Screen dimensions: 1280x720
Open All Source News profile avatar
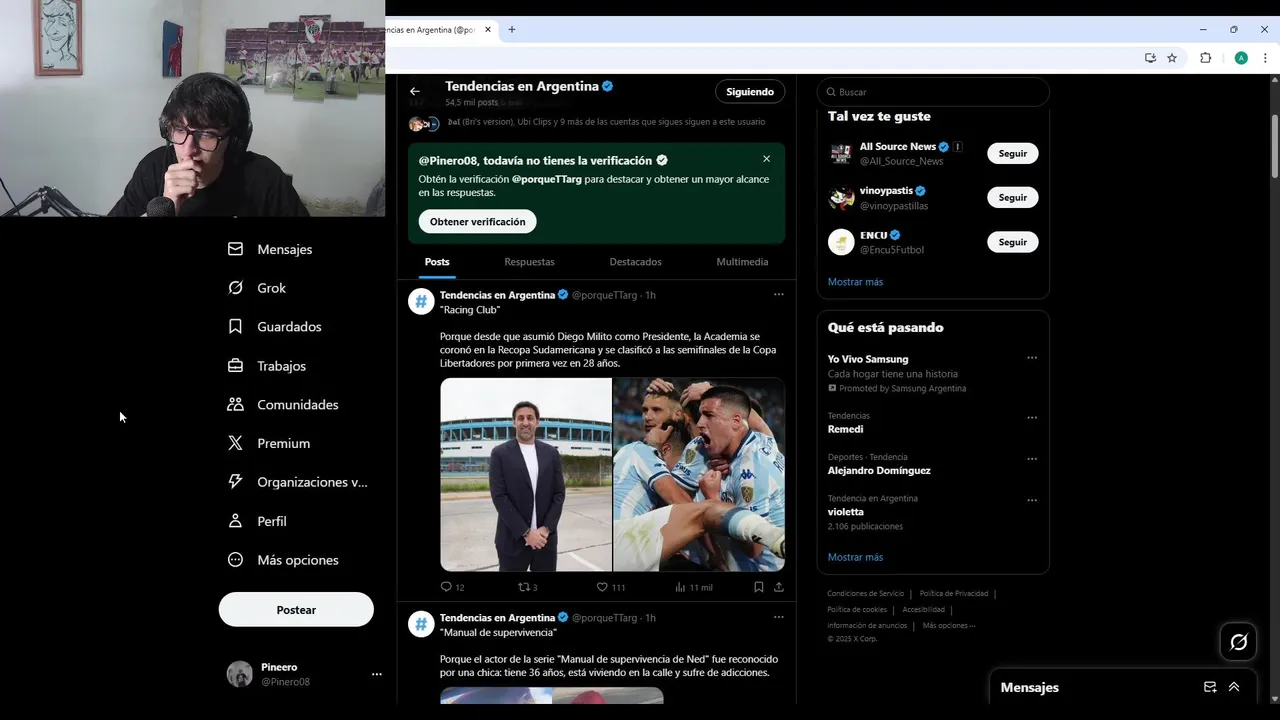[841, 153]
